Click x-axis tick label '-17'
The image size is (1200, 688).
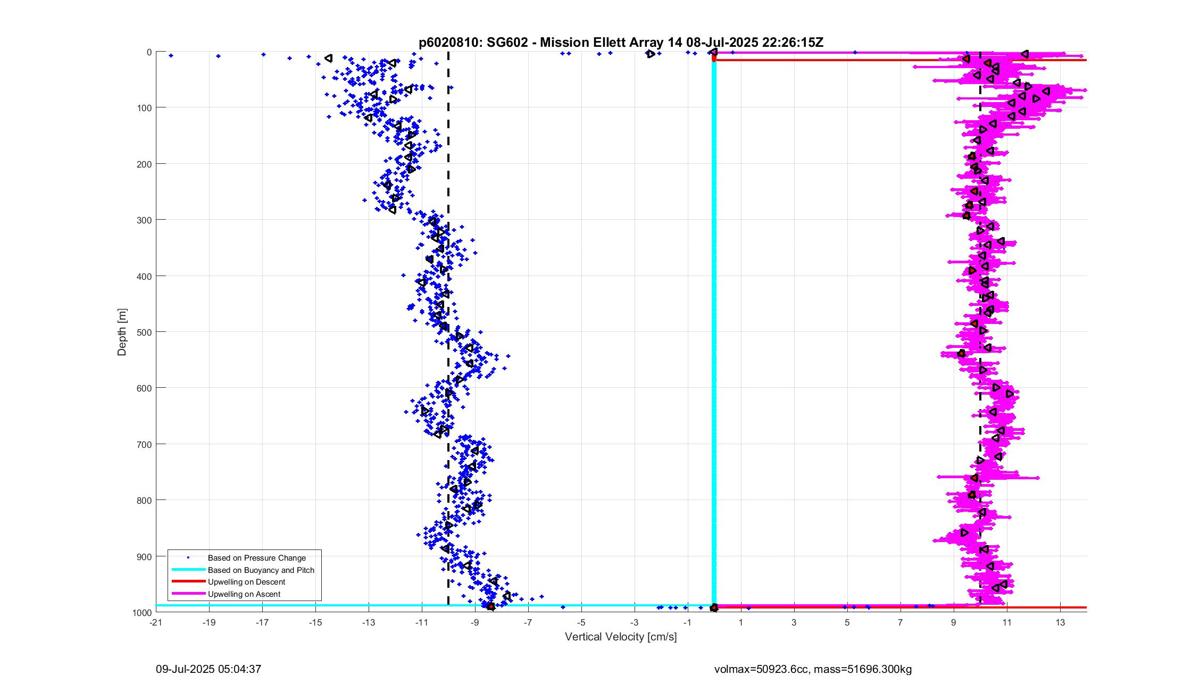(262, 622)
